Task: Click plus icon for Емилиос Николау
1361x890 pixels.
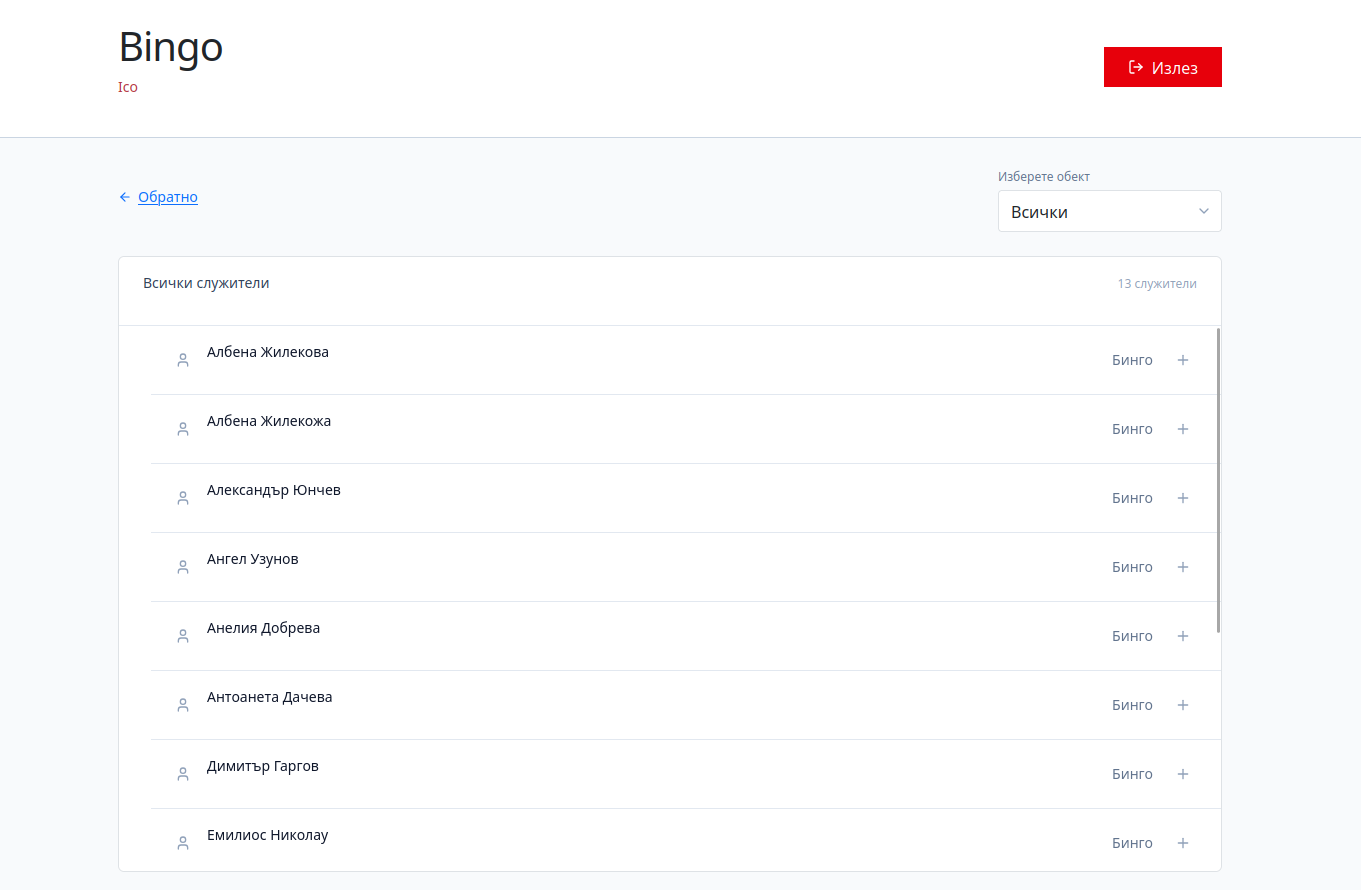Action: 1183,843
